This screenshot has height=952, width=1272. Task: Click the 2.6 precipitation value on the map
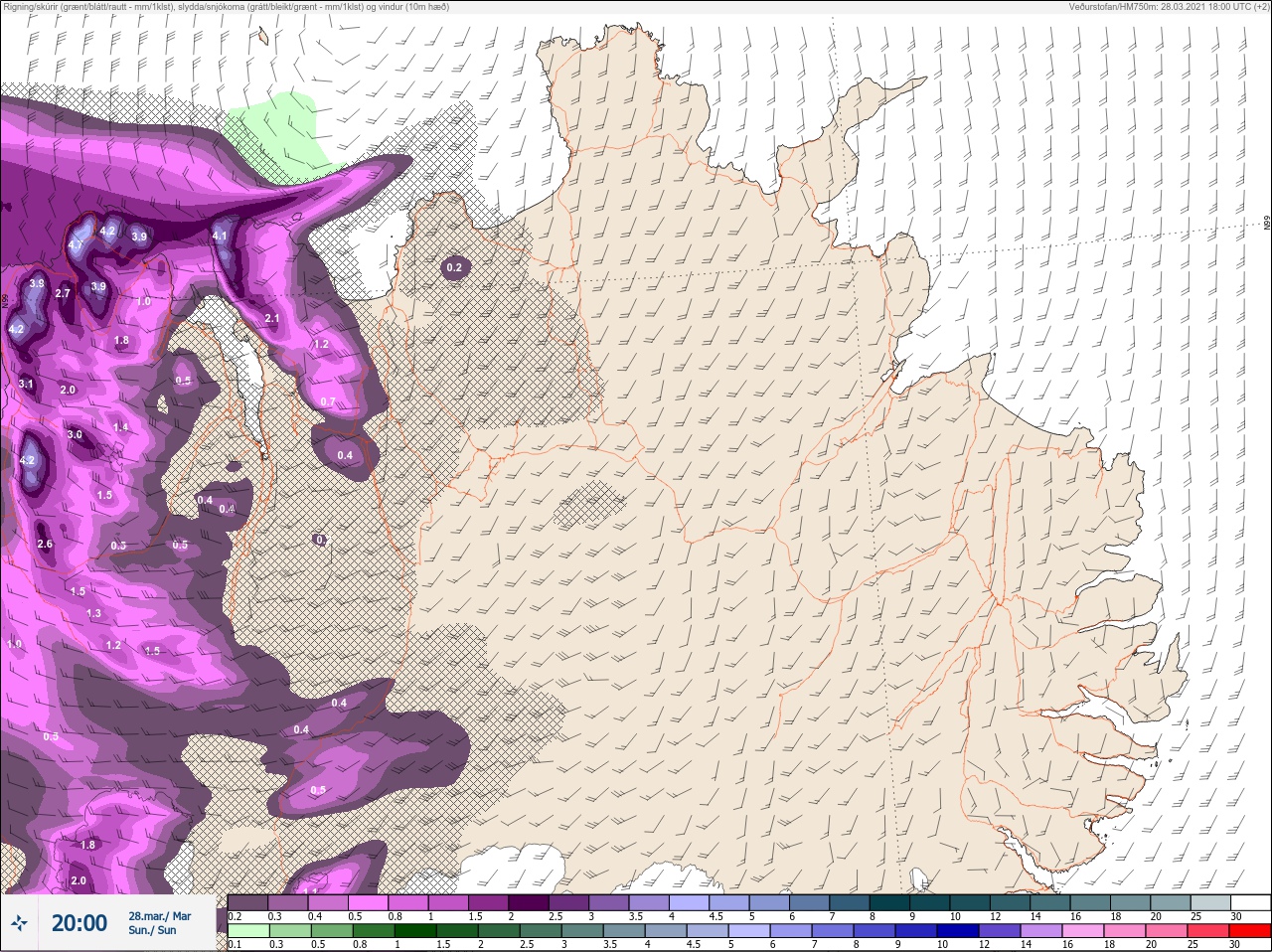pyautogui.click(x=45, y=544)
